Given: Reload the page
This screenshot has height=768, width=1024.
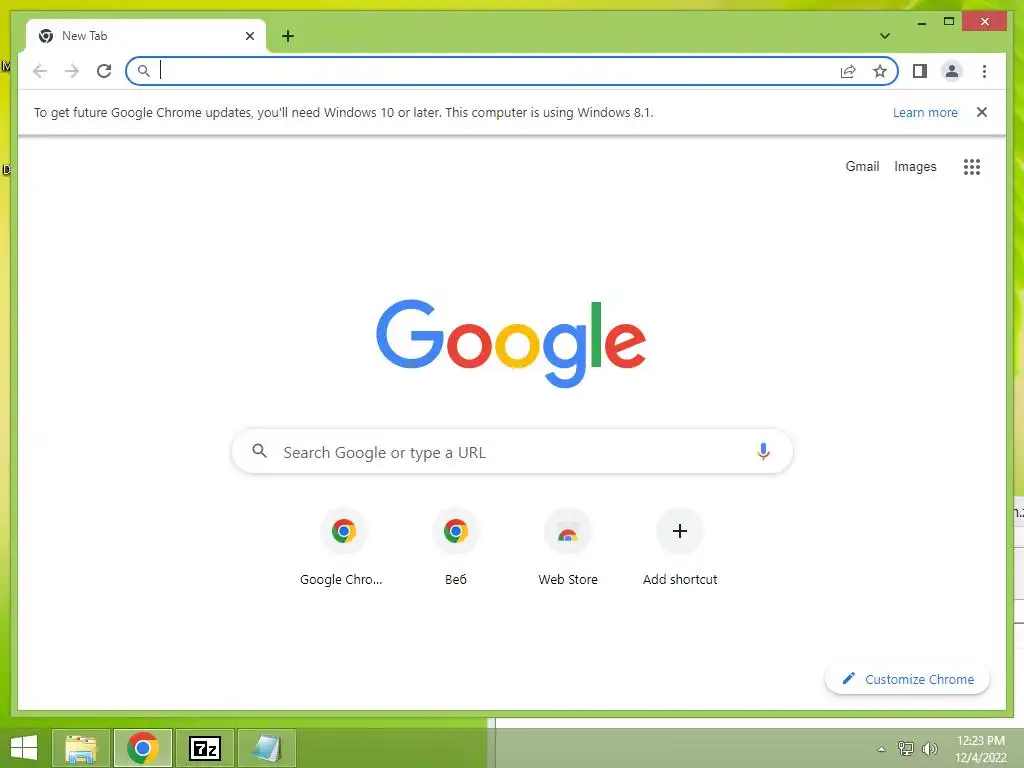Looking at the screenshot, I should click(x=104, y=71).
